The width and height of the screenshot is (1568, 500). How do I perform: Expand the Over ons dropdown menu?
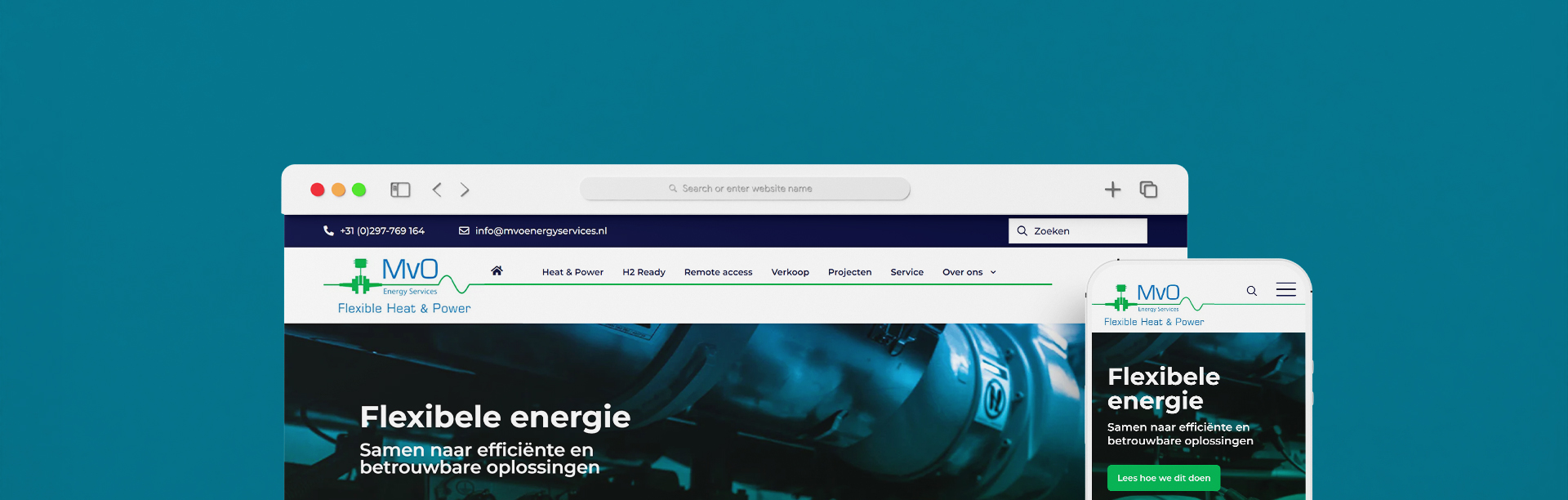click(x=969, y=273)
